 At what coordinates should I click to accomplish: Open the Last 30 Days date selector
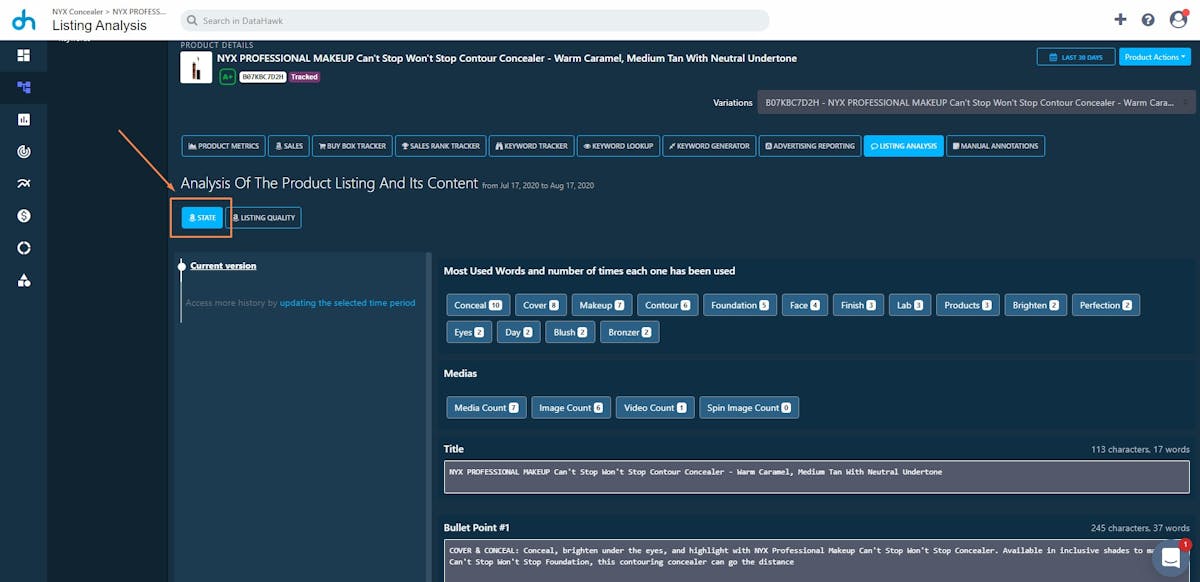tap(1076, 57)
